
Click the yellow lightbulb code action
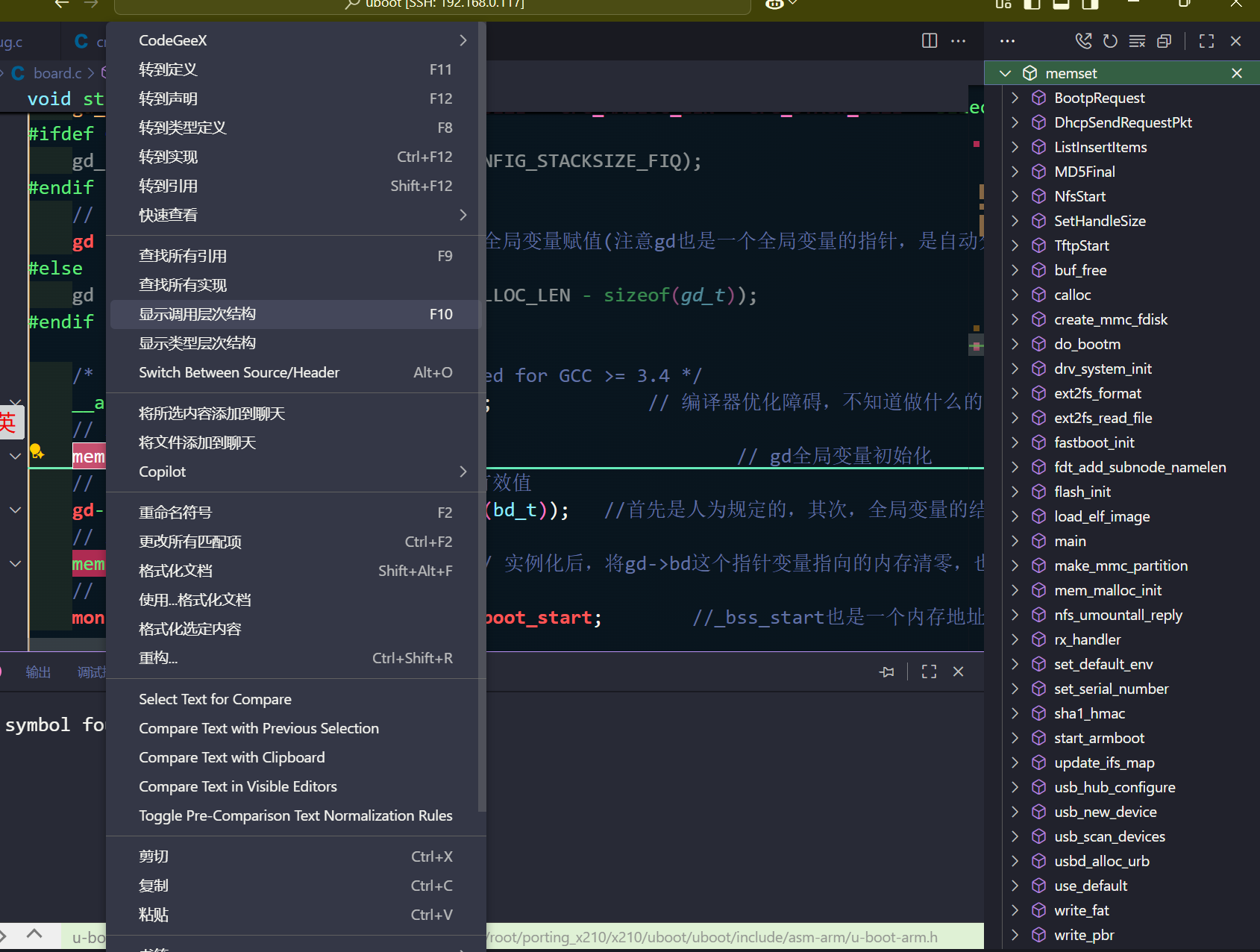[37, 451]
